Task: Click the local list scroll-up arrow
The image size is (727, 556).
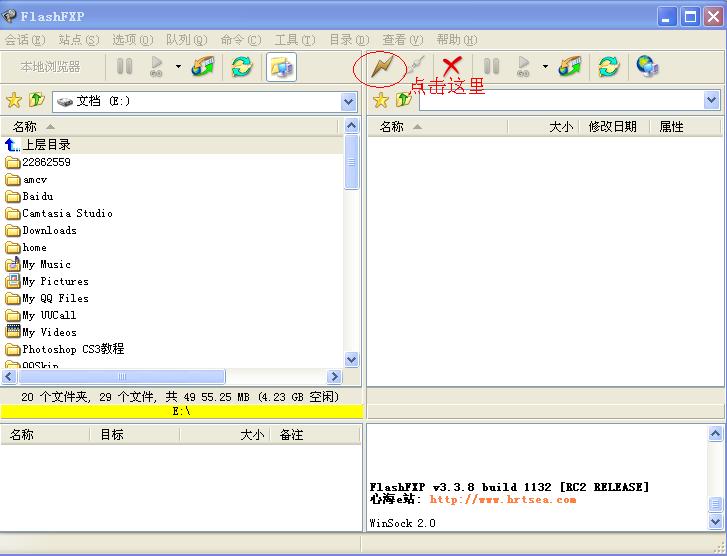Action: click(x=351, y=126)
